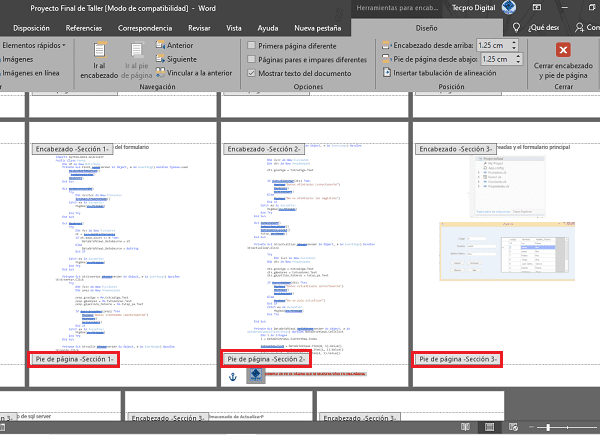Toggle Páginas pares e impares diferentes
The height and width of the screenshot is (435, 600).
point(251,60)
